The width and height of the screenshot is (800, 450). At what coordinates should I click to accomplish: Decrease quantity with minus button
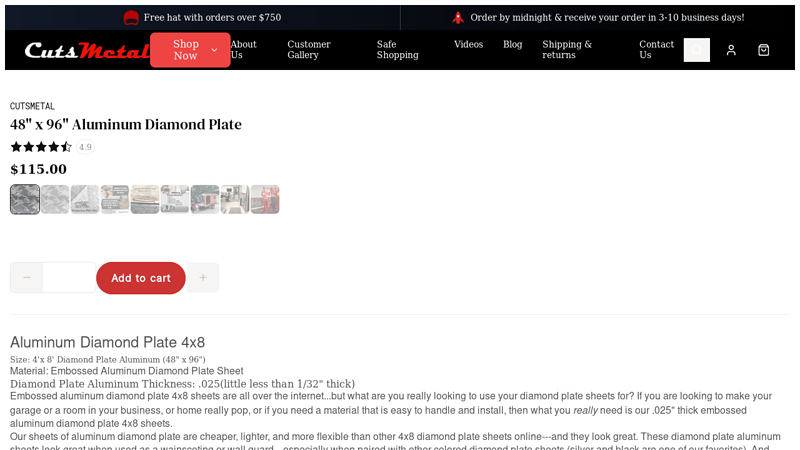tap(27, 278)
